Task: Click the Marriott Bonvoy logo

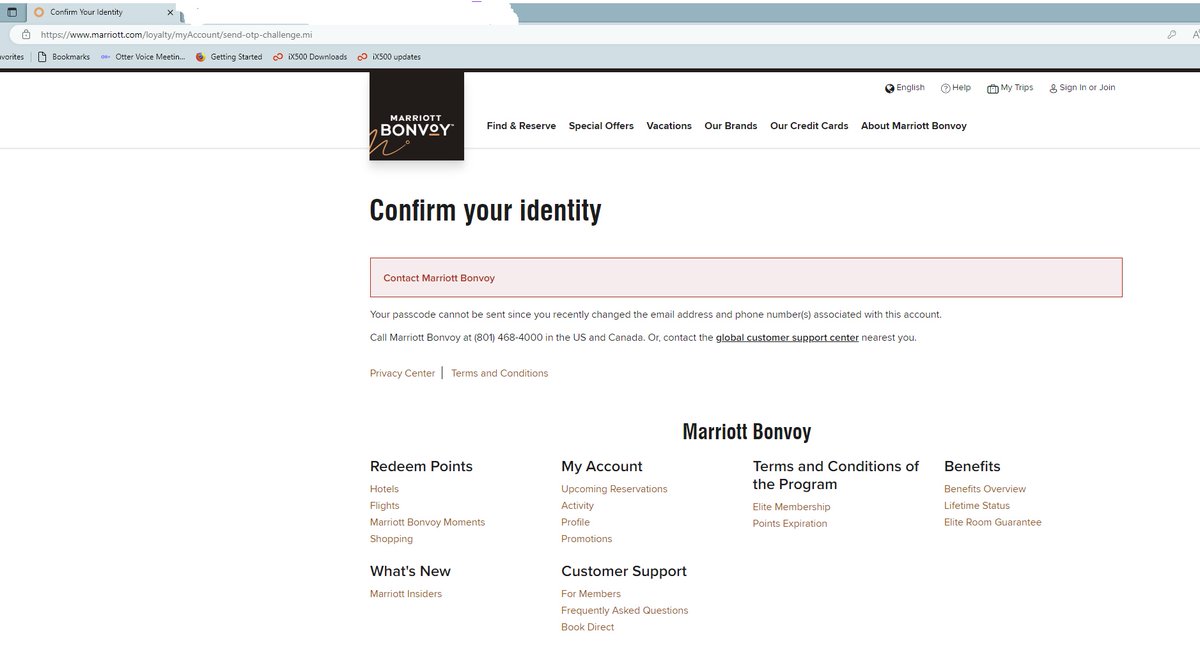Action: (416, 116)
